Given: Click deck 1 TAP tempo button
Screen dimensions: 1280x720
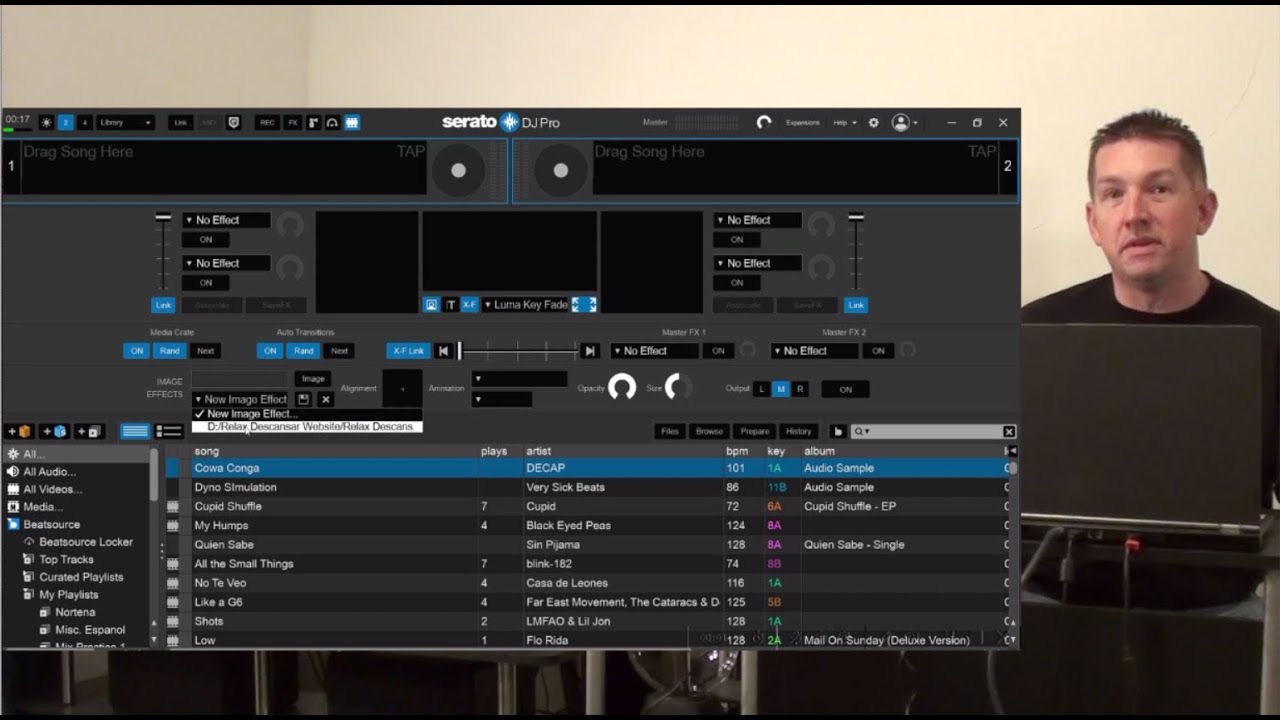Looking at the screenshot, I should (x=411, y=152).
